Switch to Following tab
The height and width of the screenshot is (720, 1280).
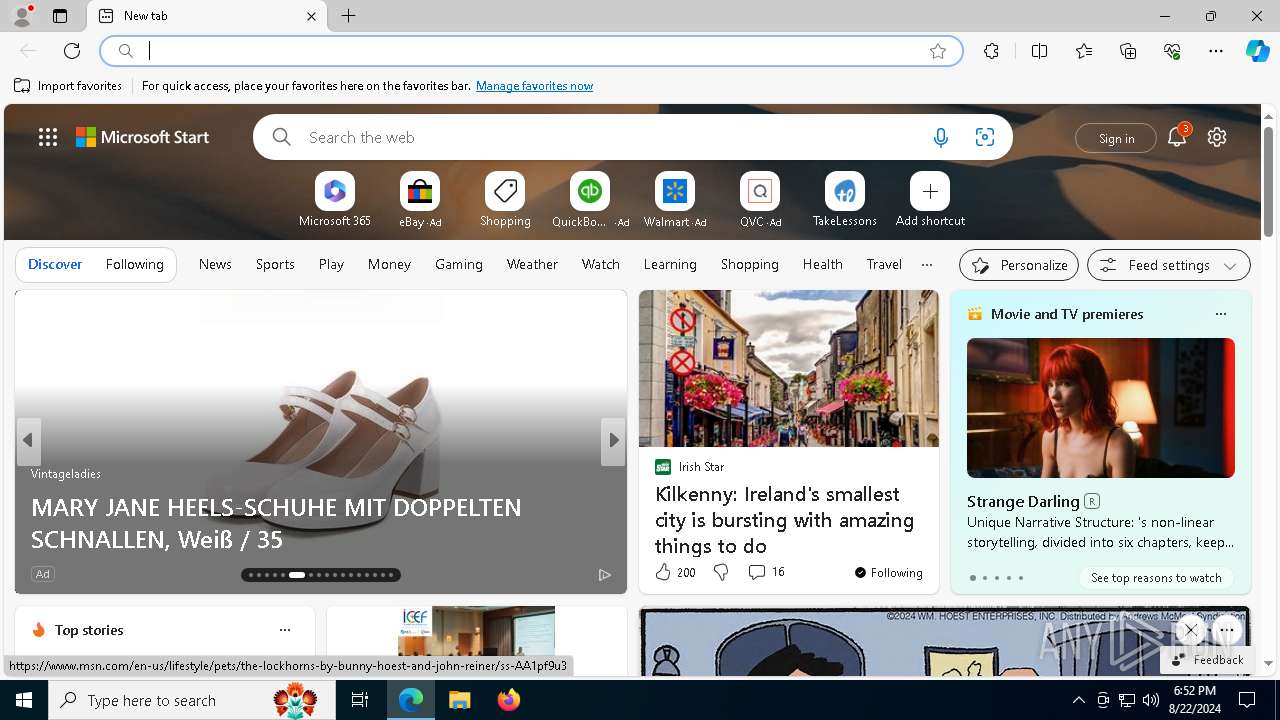click(134, 264)
